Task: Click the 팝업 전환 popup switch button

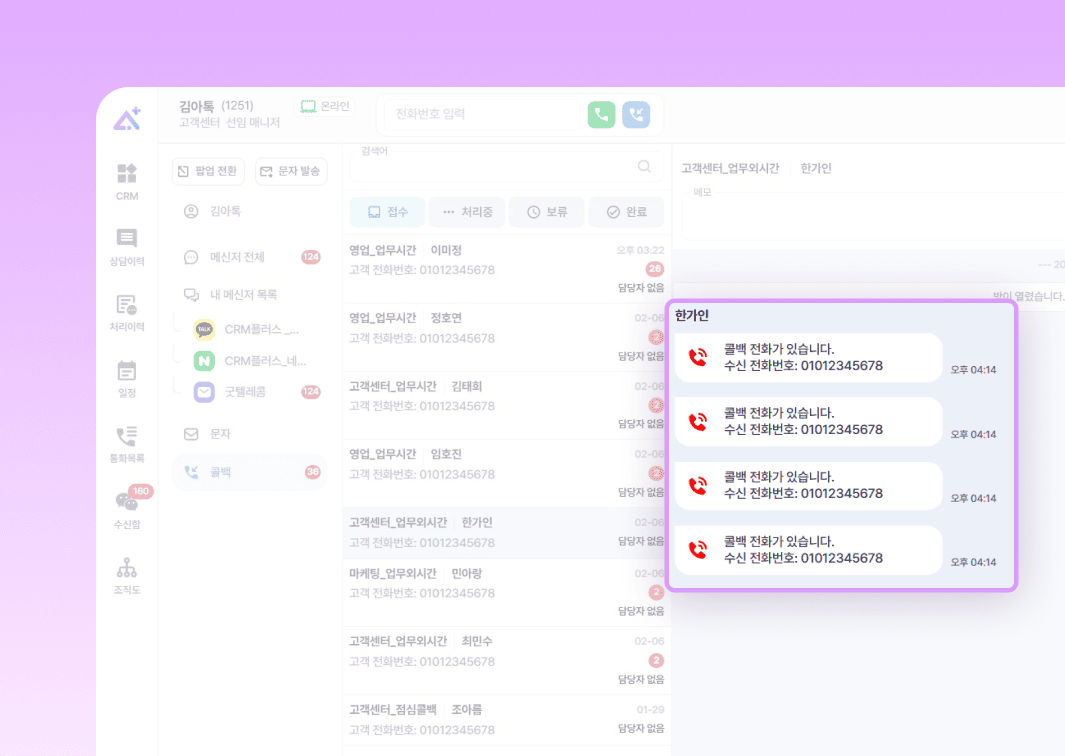Action: (207, 171)
